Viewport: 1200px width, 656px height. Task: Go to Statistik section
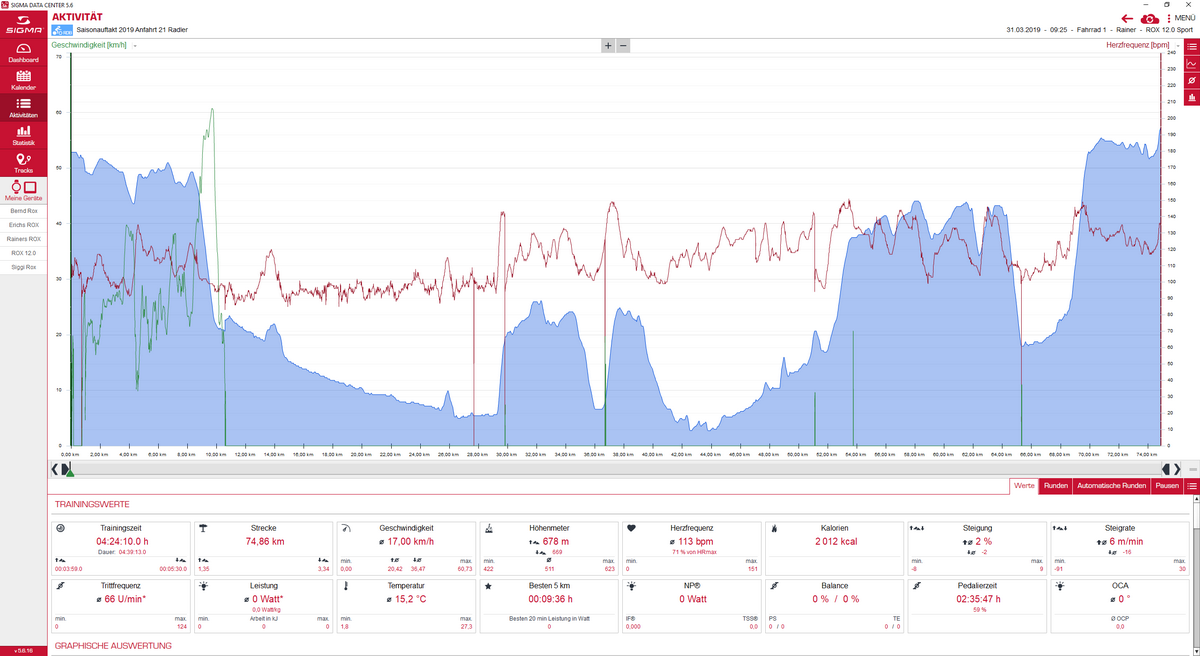pos(23,135)
